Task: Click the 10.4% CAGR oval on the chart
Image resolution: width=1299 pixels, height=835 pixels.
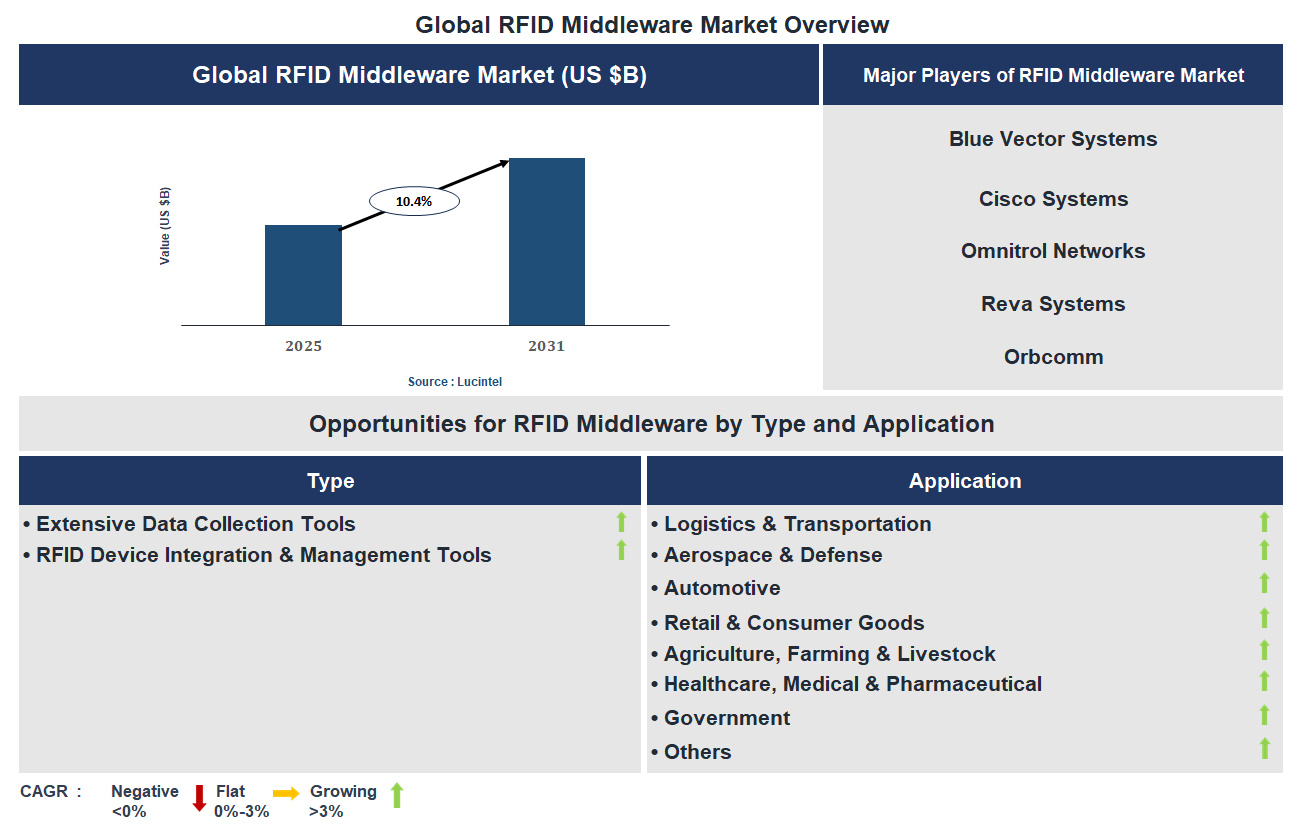Action: (x=414, y=200)
